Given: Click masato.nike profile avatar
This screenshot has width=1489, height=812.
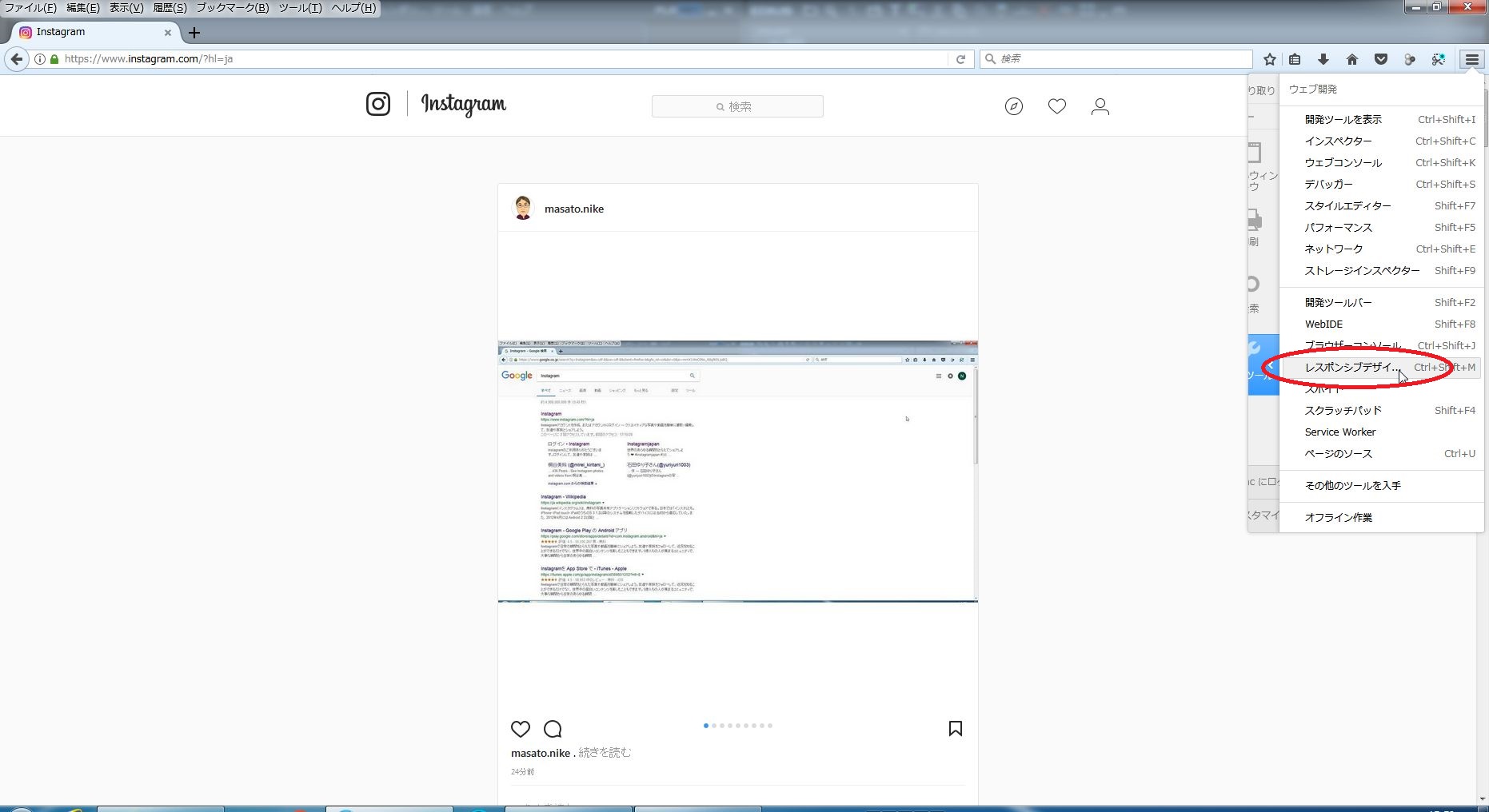Looking at the screenshot, I should click(523, 208).
